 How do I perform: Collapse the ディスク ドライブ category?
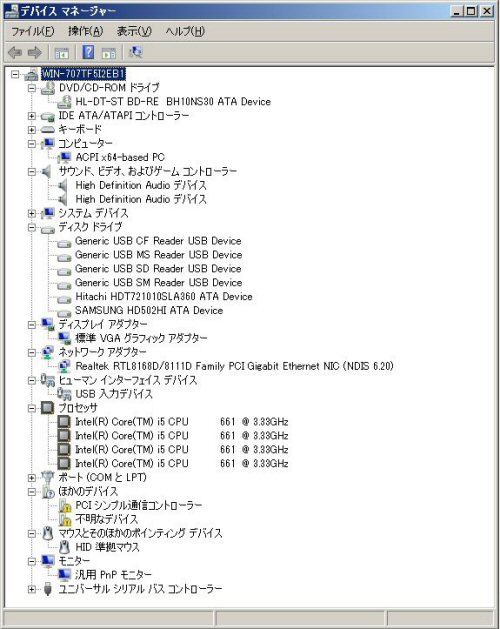point(32,227)
